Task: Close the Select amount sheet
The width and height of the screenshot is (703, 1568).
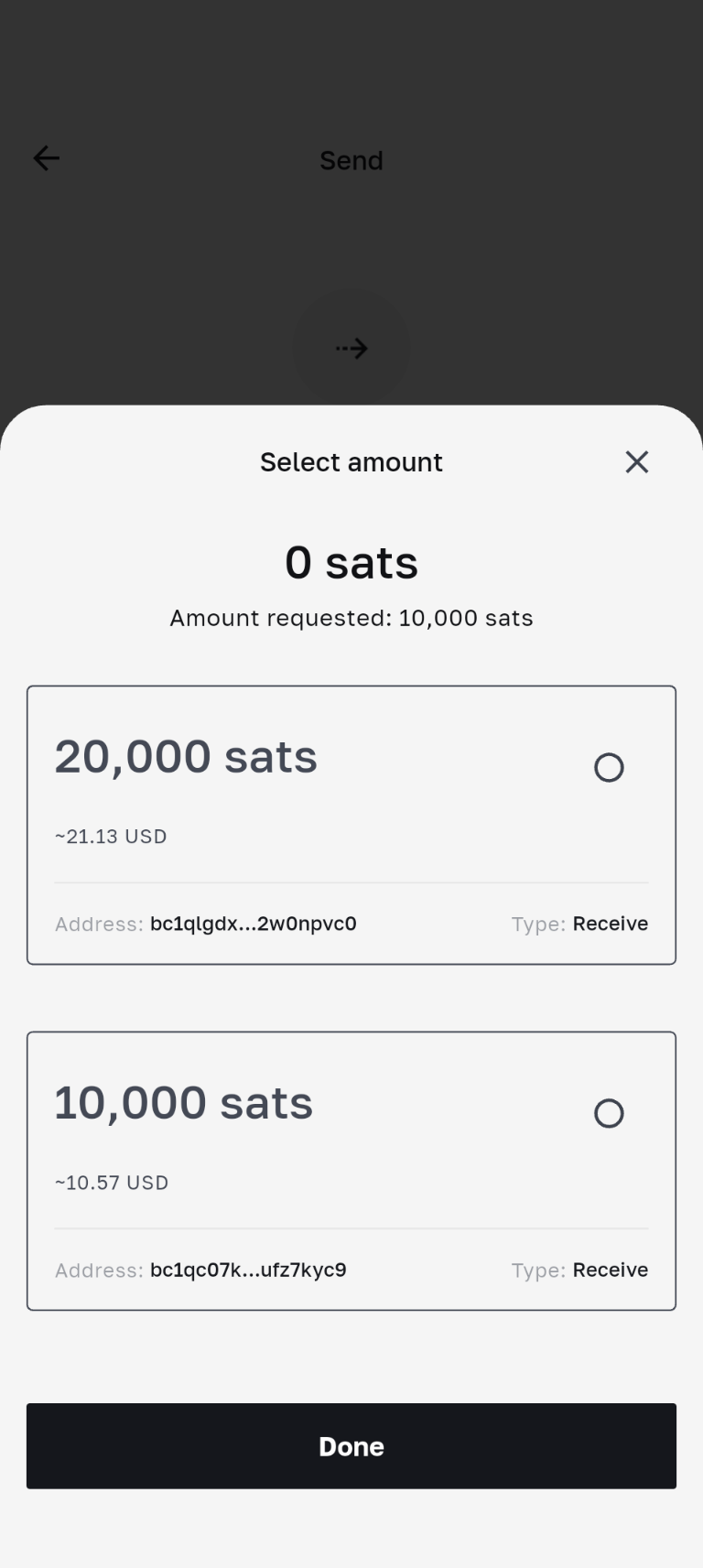Action: tap(637, 462)
